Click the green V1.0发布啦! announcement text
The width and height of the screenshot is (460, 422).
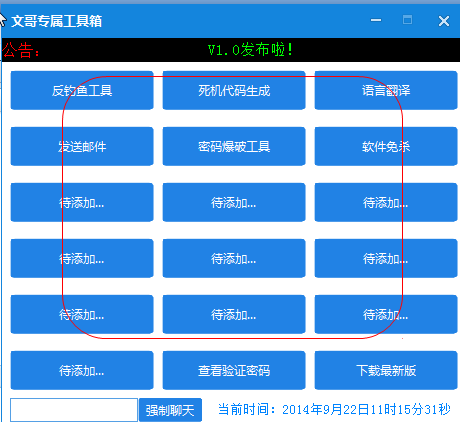(250, 50)
